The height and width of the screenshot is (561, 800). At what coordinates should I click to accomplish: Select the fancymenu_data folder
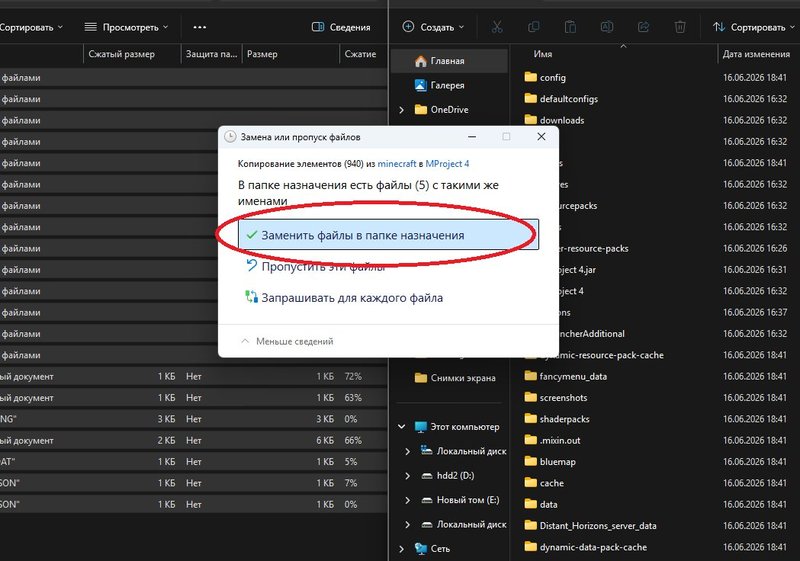click(565, 376)
